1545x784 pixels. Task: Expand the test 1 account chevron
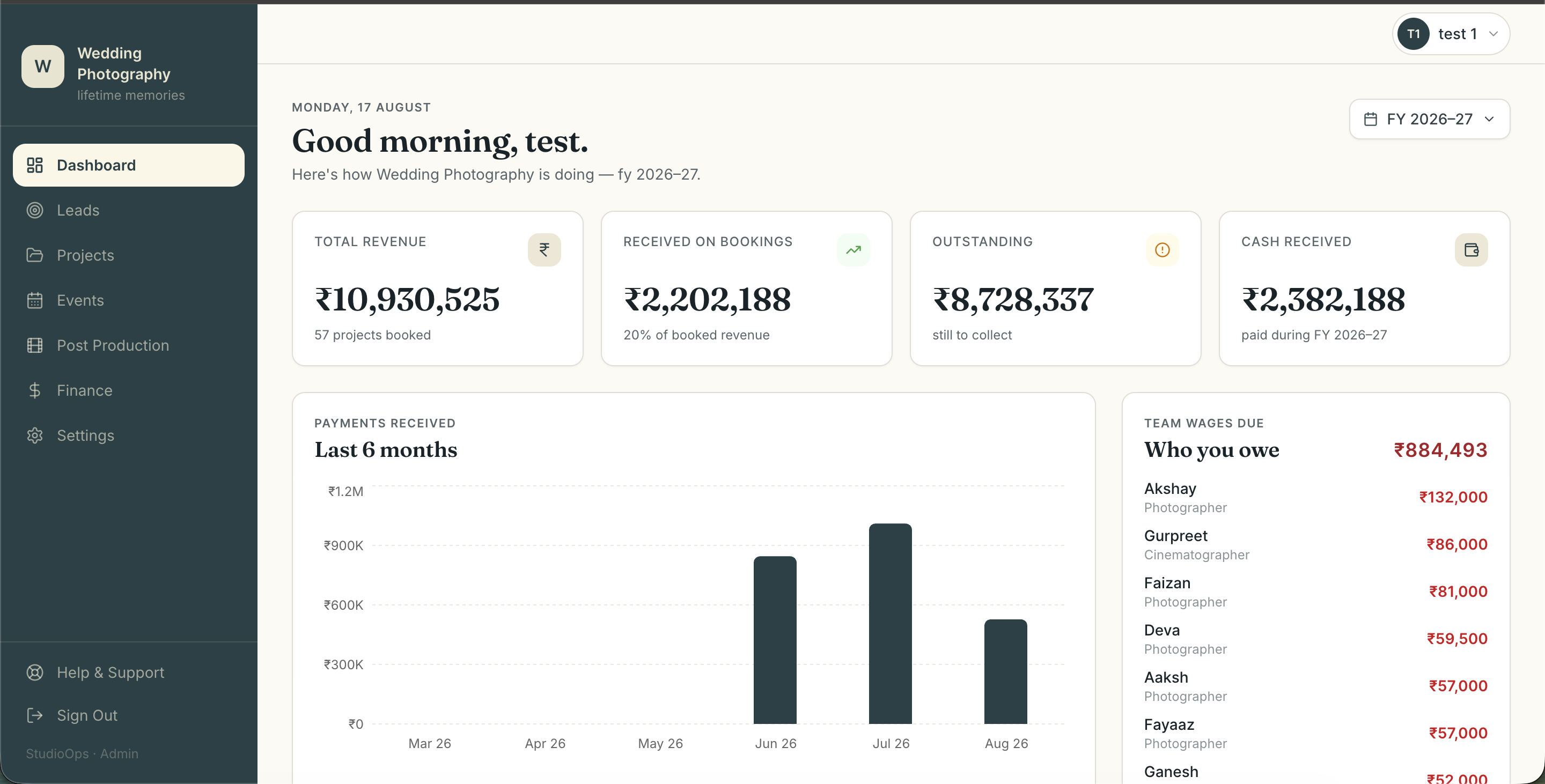[1493, 34]
